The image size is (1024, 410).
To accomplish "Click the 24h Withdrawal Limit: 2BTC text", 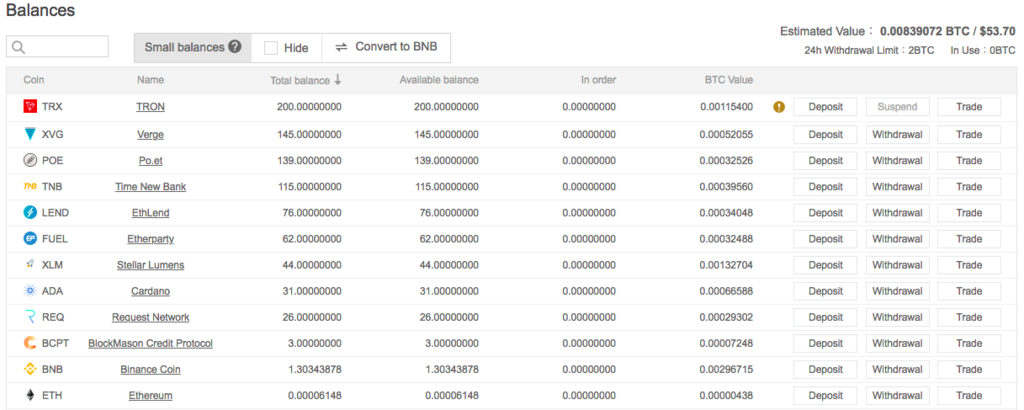I will pyautogui.click(x=869, y=50).
